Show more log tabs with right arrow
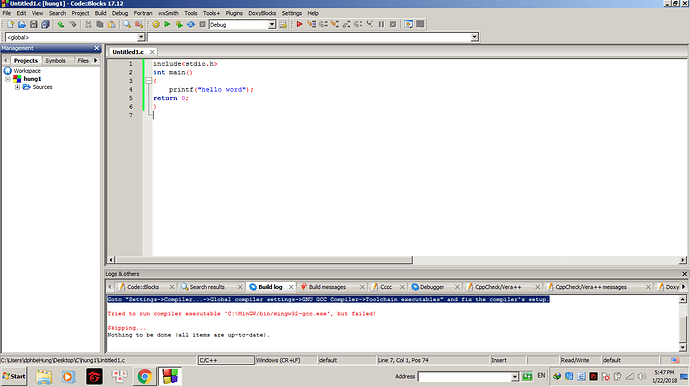690x387 pixels. coord(683,287)
